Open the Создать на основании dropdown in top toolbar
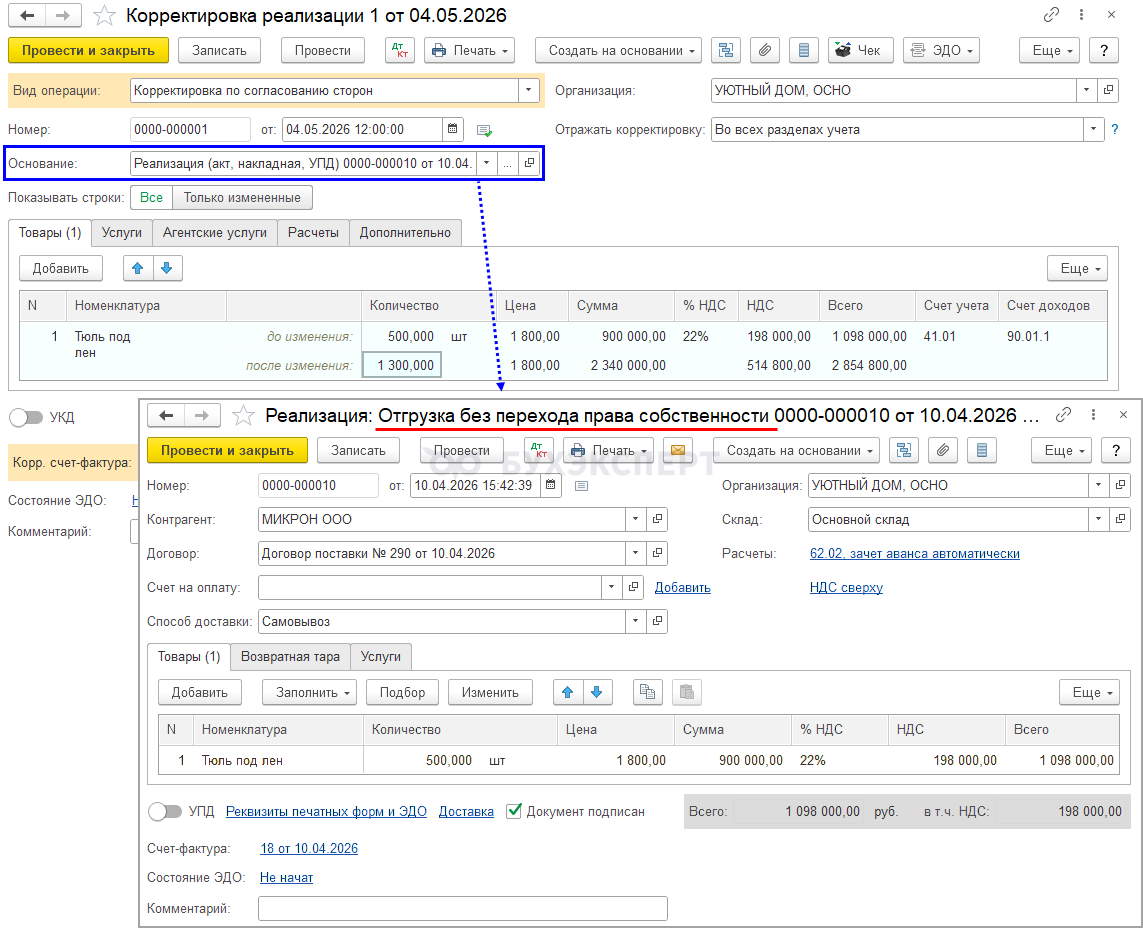Screen dimensions: 1143x928 (x=618, y=50)
